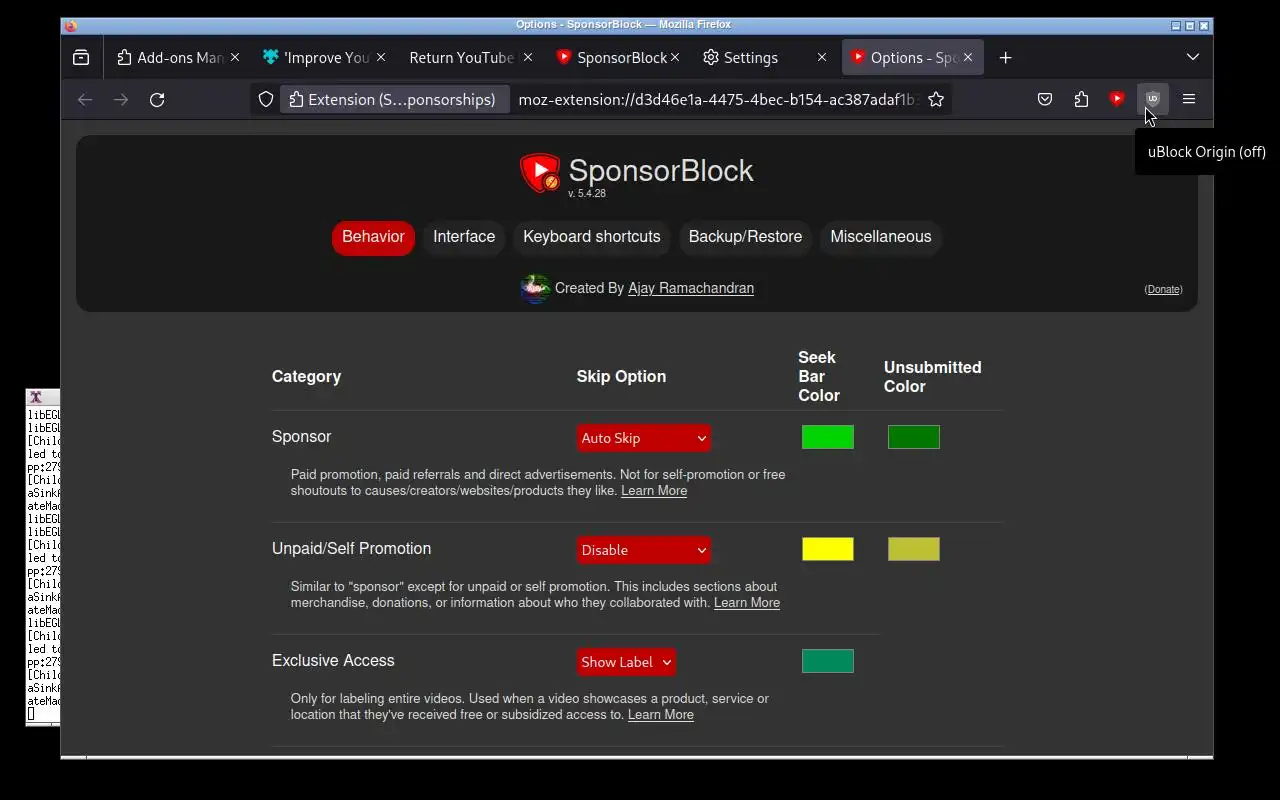The image size is (1280, 800).
Task: Open the Exclusive Access Show Label dropdown
Action: 626,662
